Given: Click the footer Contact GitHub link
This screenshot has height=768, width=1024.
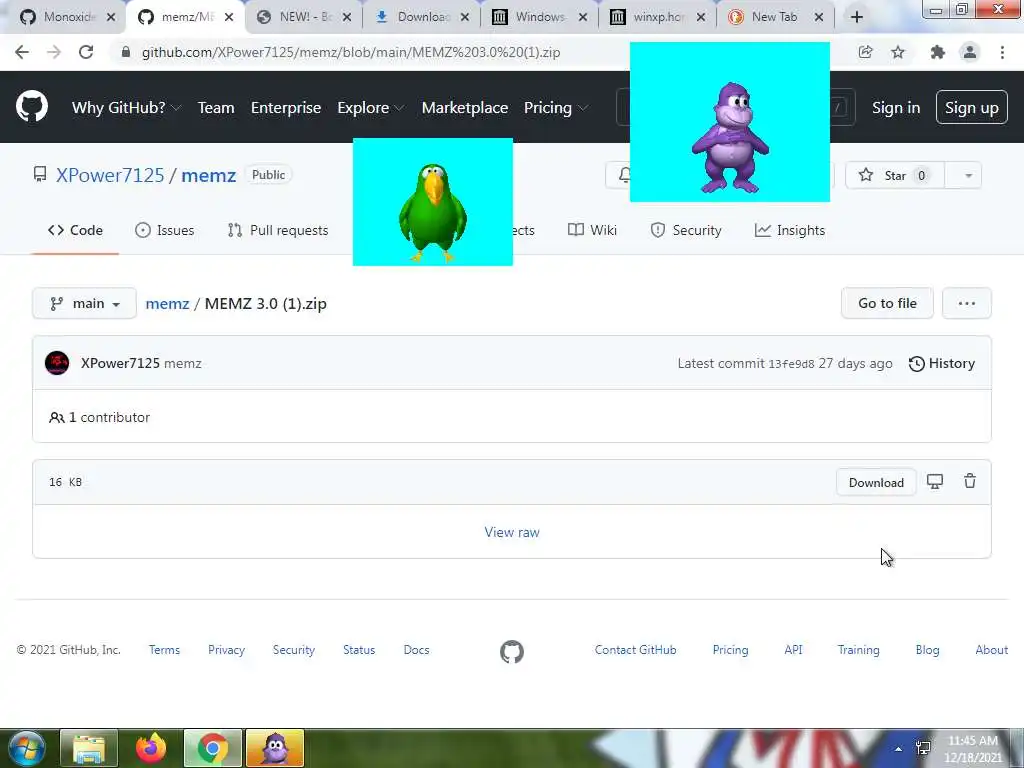Looking at the screenshot, I should pyautogui.click(x=635, y=650).
